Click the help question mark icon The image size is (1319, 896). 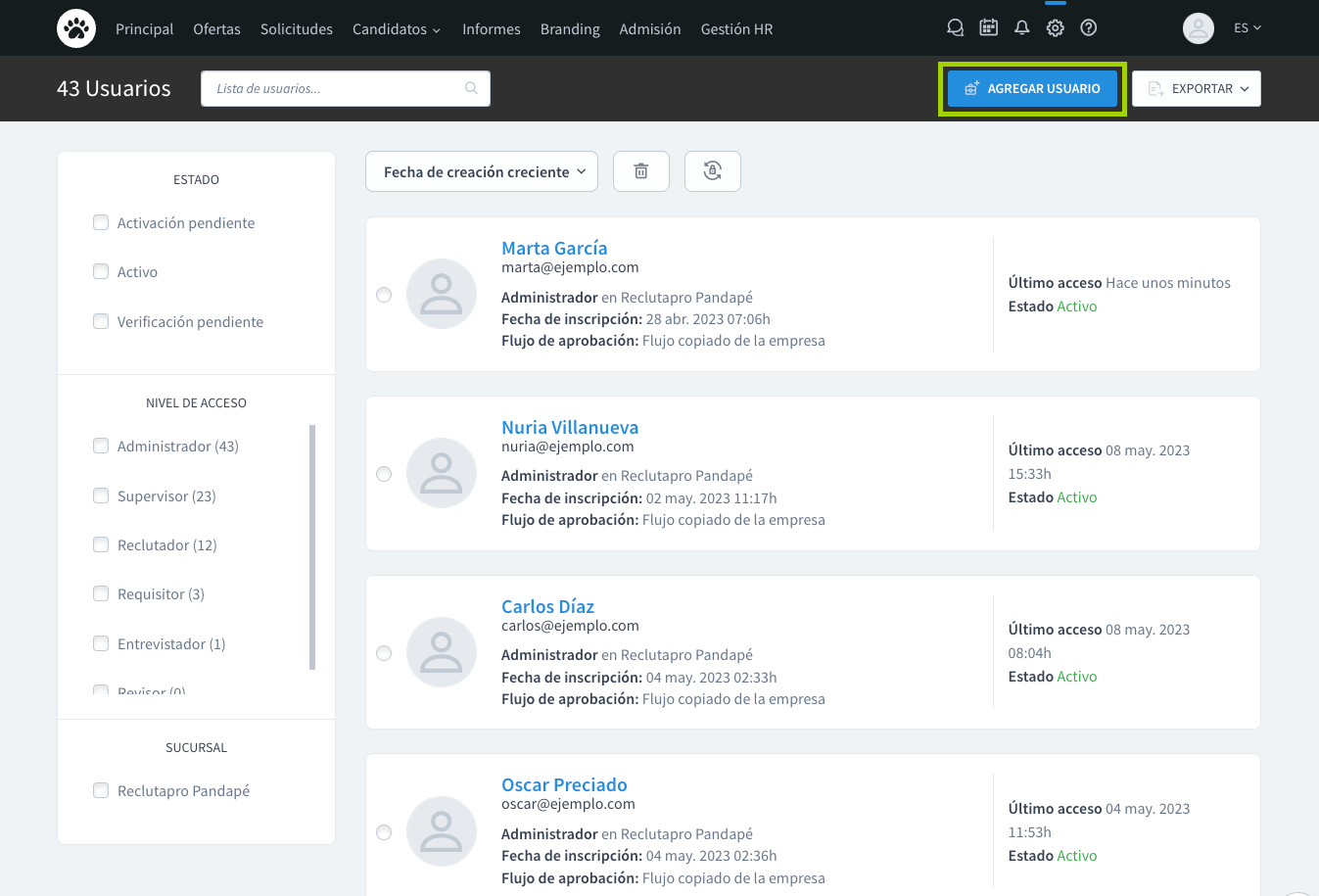click(x=1088, y=28)
